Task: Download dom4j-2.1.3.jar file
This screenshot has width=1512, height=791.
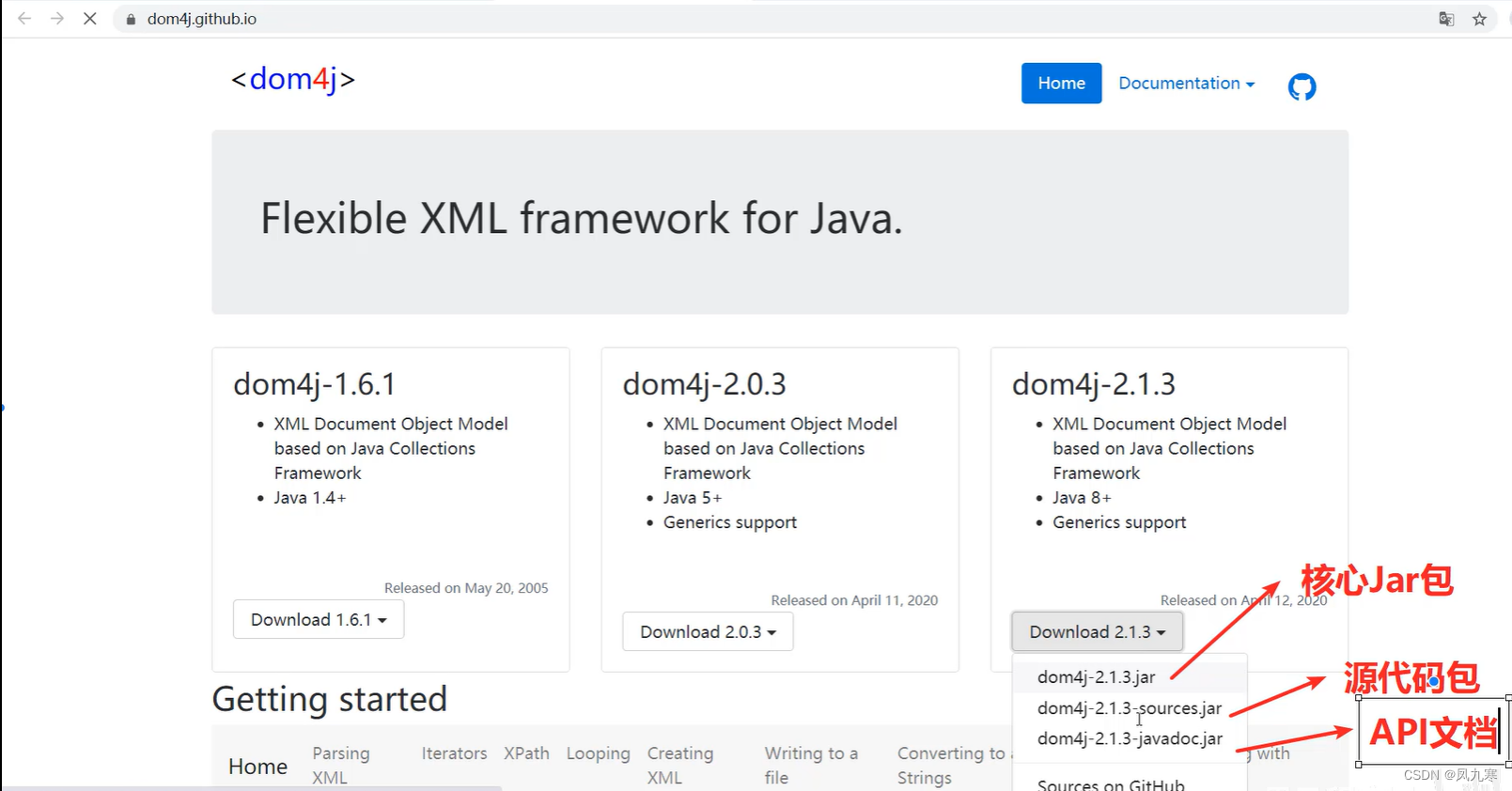Action: [1130, 677]
